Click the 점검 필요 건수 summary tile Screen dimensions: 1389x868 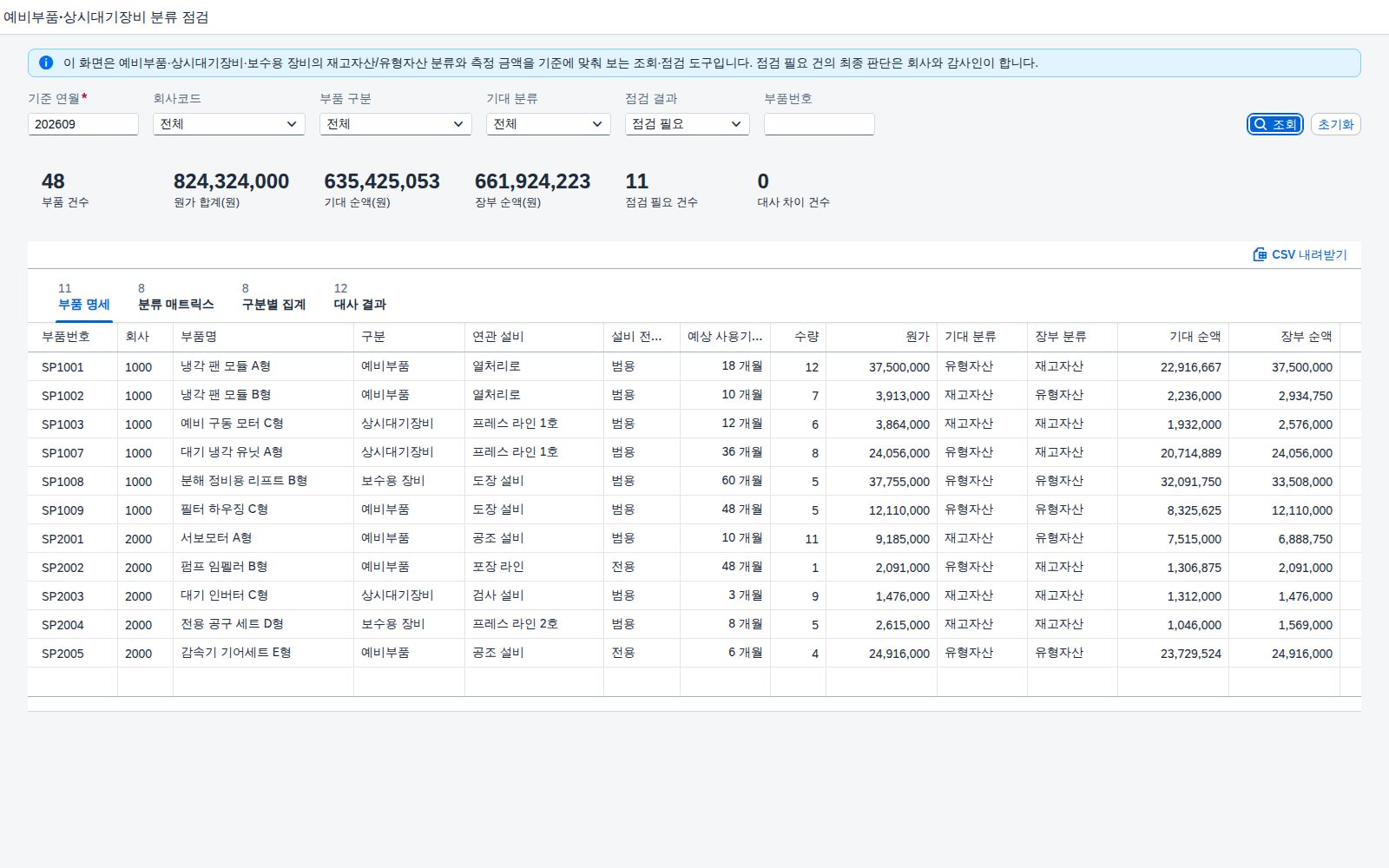[x=662, y=190]
